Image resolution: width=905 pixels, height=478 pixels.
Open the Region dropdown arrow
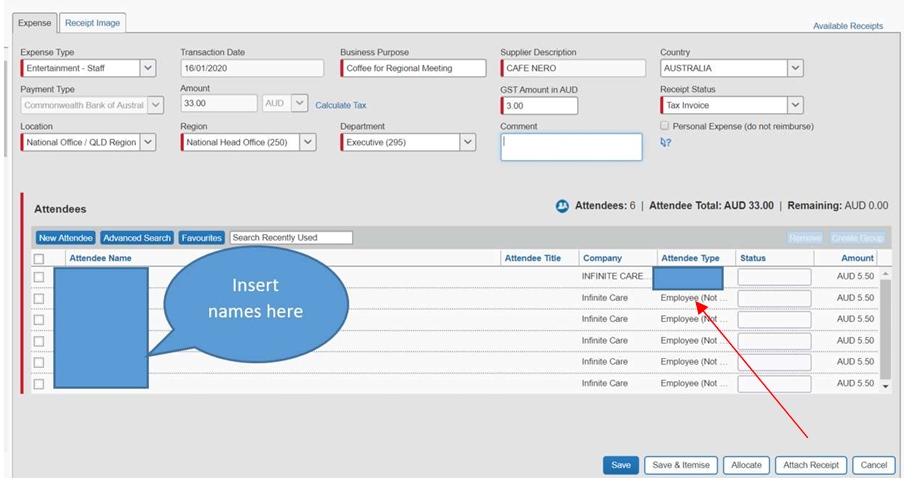(308, 142)
